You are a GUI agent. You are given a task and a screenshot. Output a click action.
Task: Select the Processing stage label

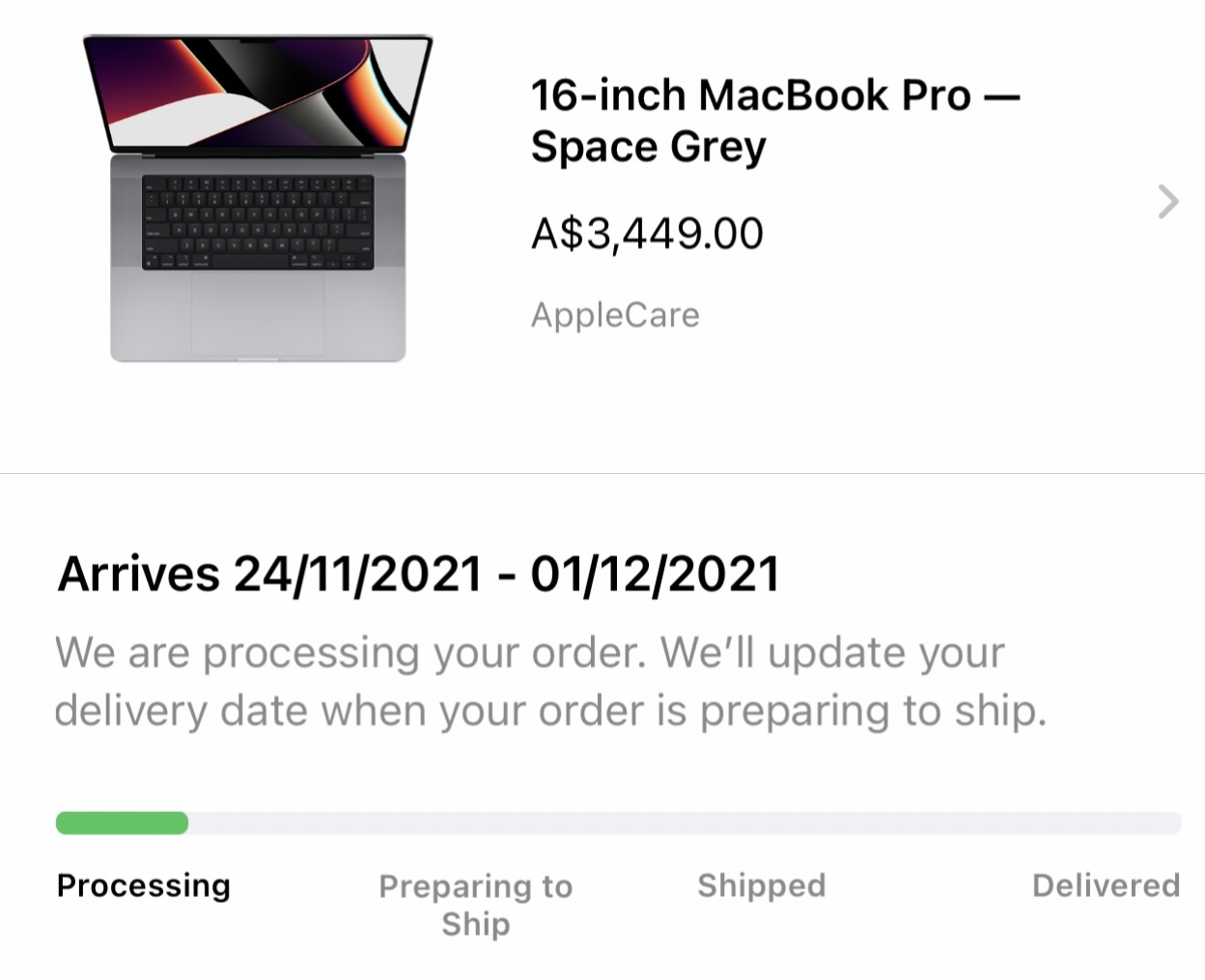144,885
